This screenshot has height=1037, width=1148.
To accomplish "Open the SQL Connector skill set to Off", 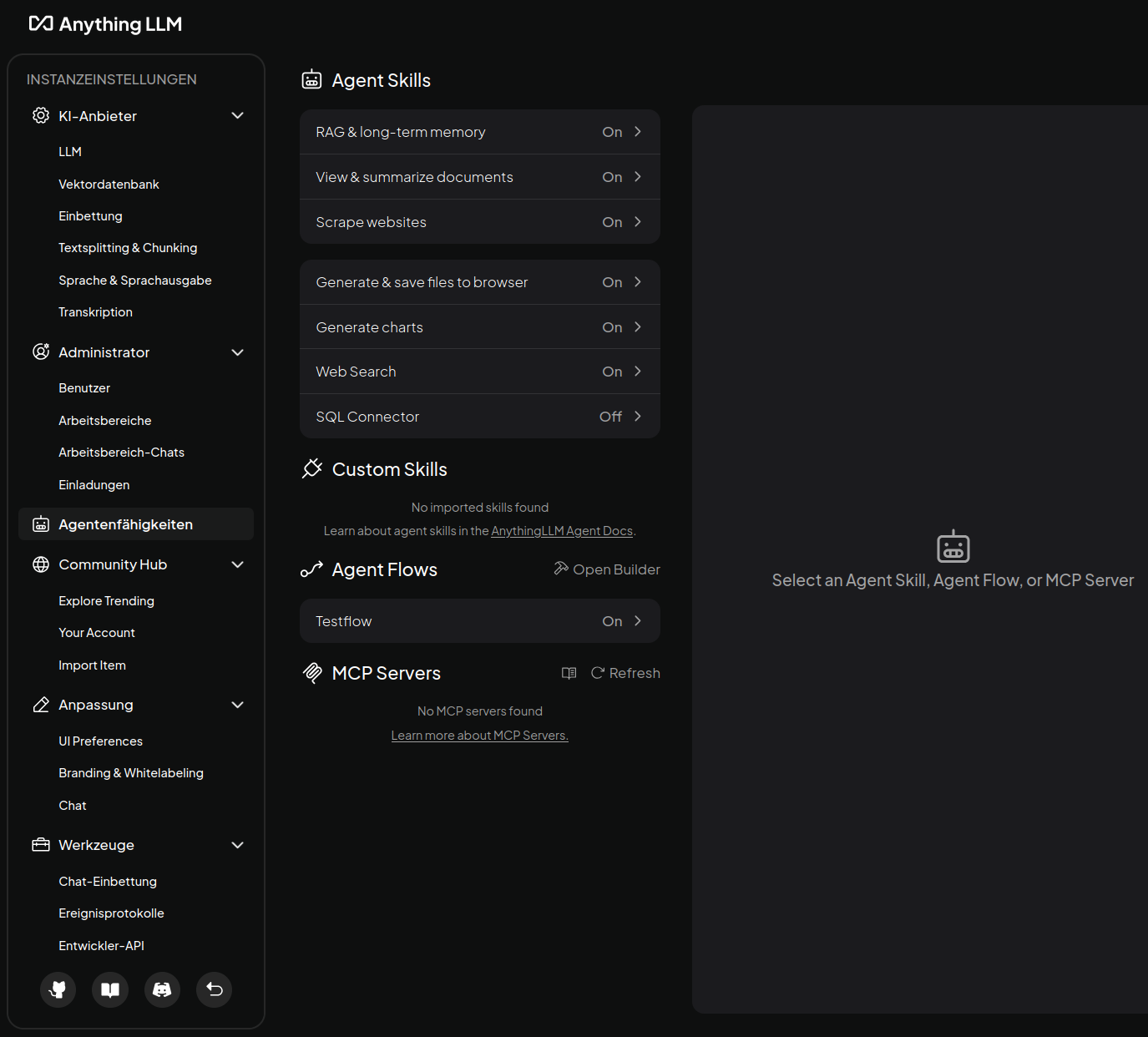I will coord(479,417).
